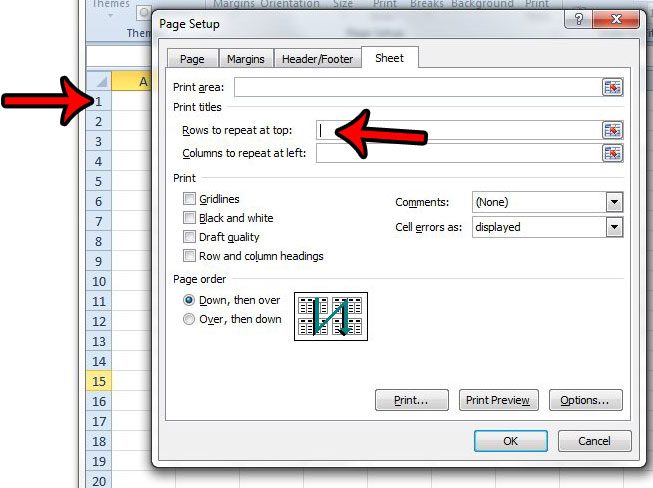Select row 7 header in the worksheet
This screenshot has height=488, width=653.
[99, 221]
